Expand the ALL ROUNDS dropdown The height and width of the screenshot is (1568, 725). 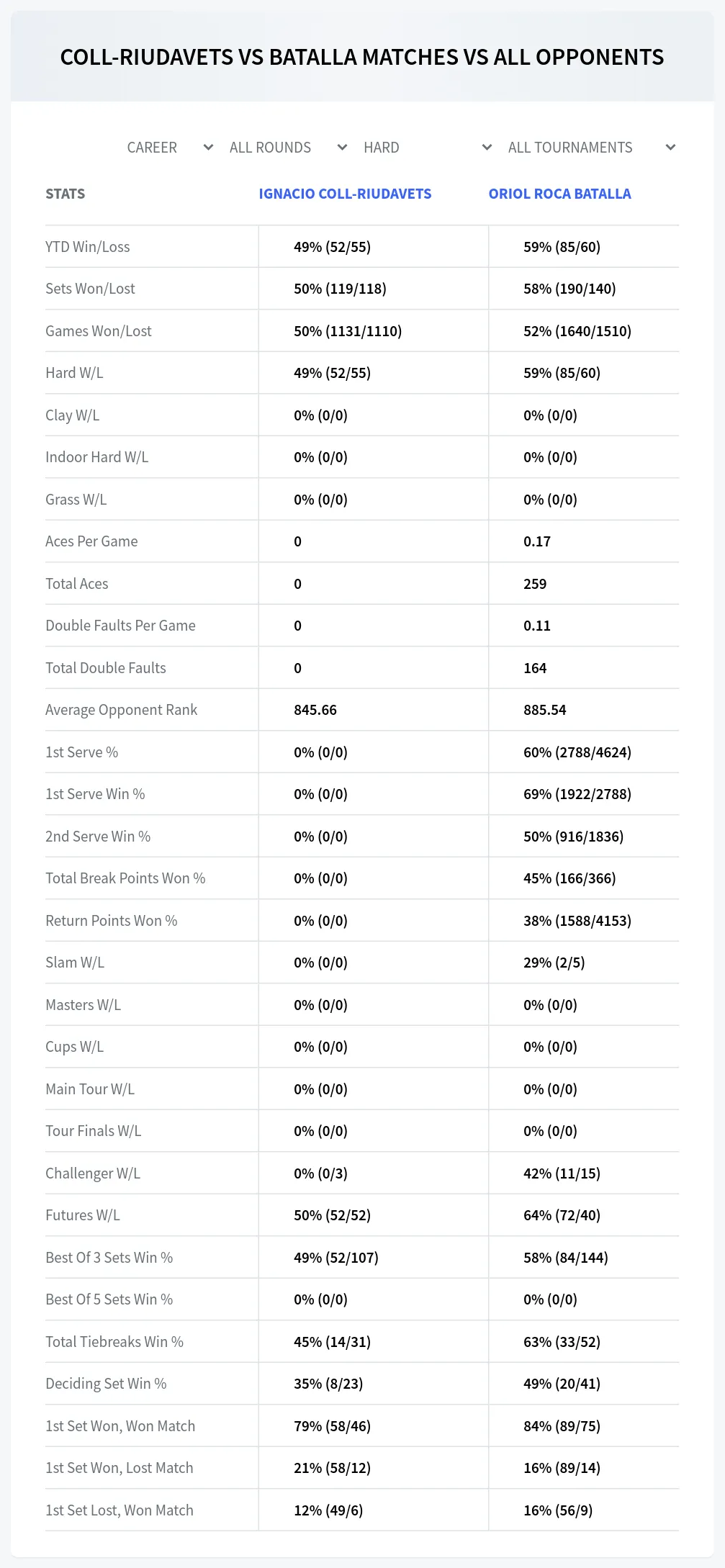click(288, 148)
